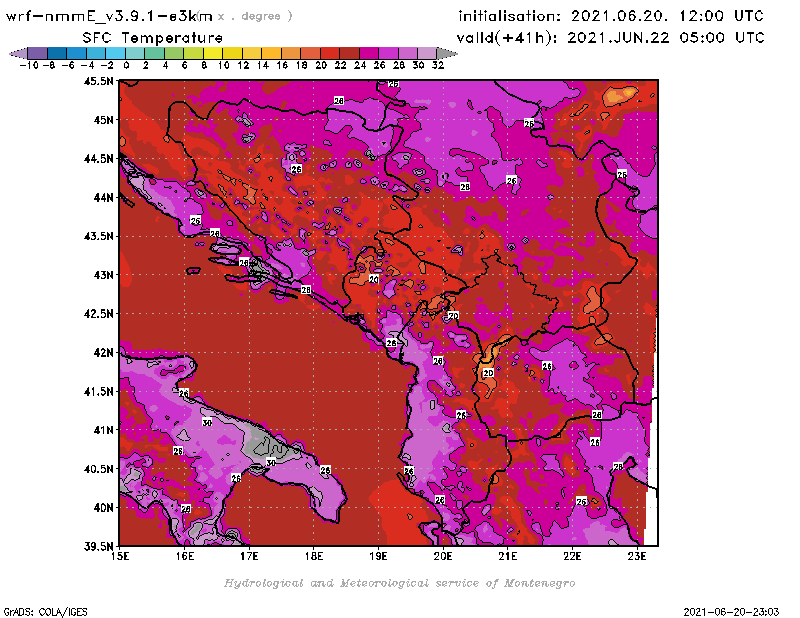Click legend swatch between 26 and 28
This screenshot has height=618, width=800.
(388, 53)
